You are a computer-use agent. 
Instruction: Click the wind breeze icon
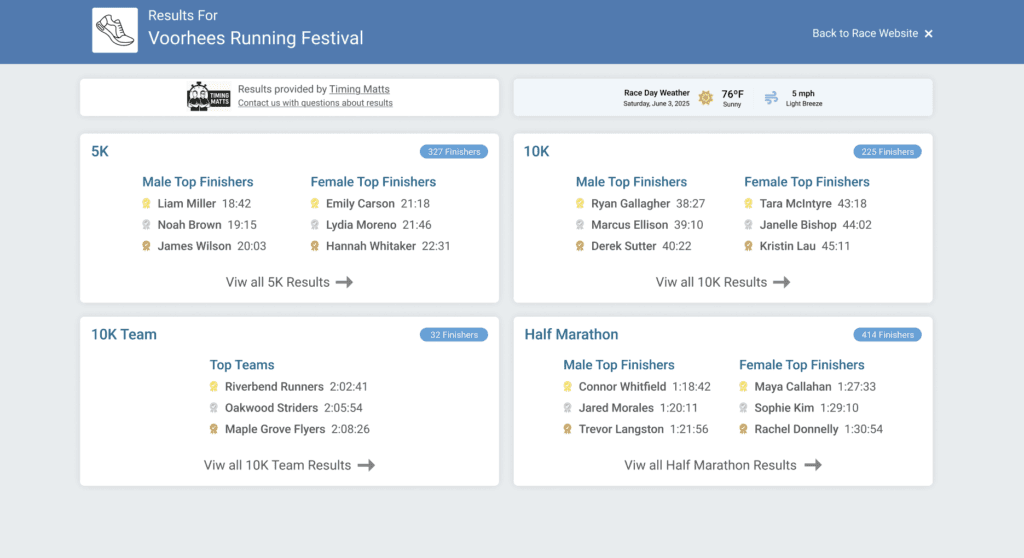[771, 97]
